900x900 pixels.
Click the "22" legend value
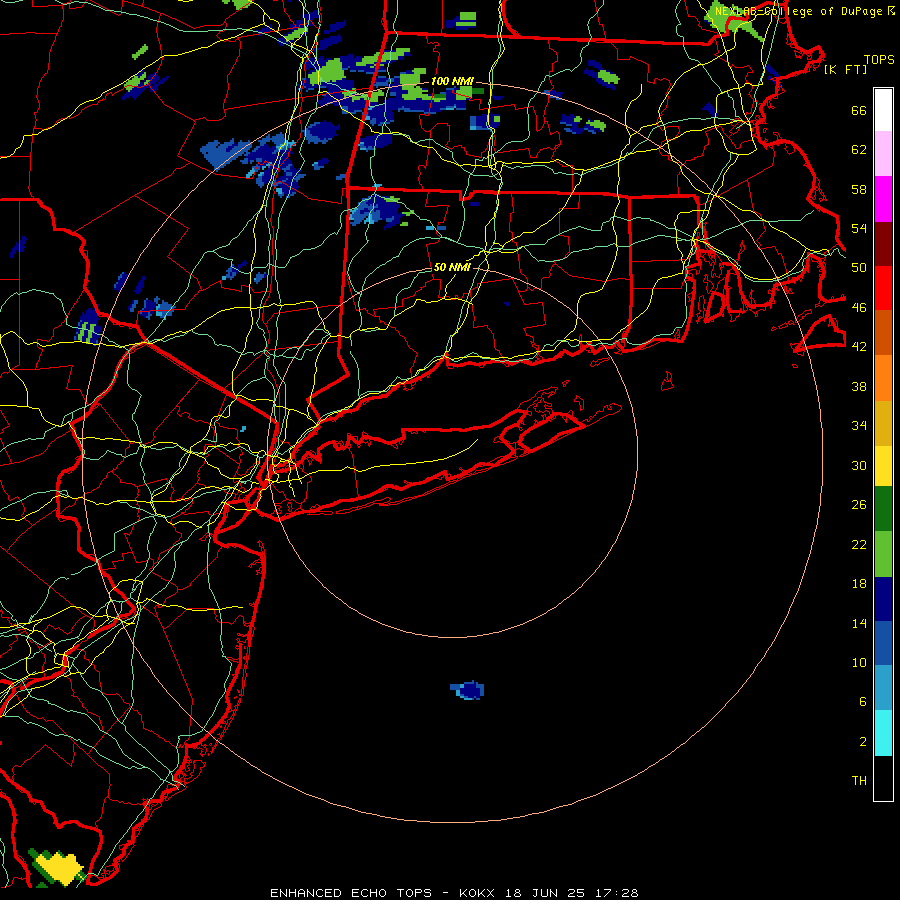coord(859,545)
